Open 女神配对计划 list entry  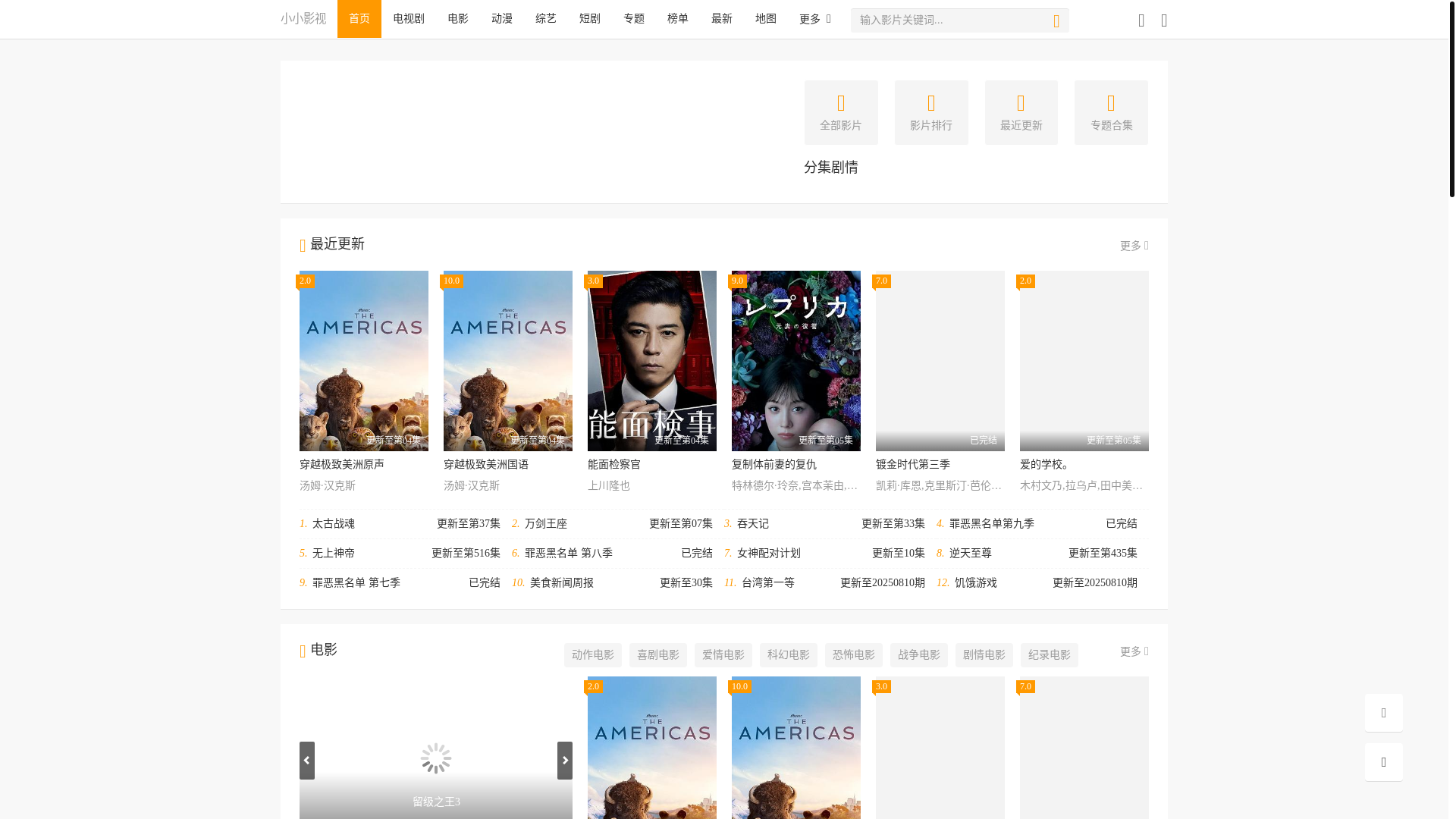(824, 554)
